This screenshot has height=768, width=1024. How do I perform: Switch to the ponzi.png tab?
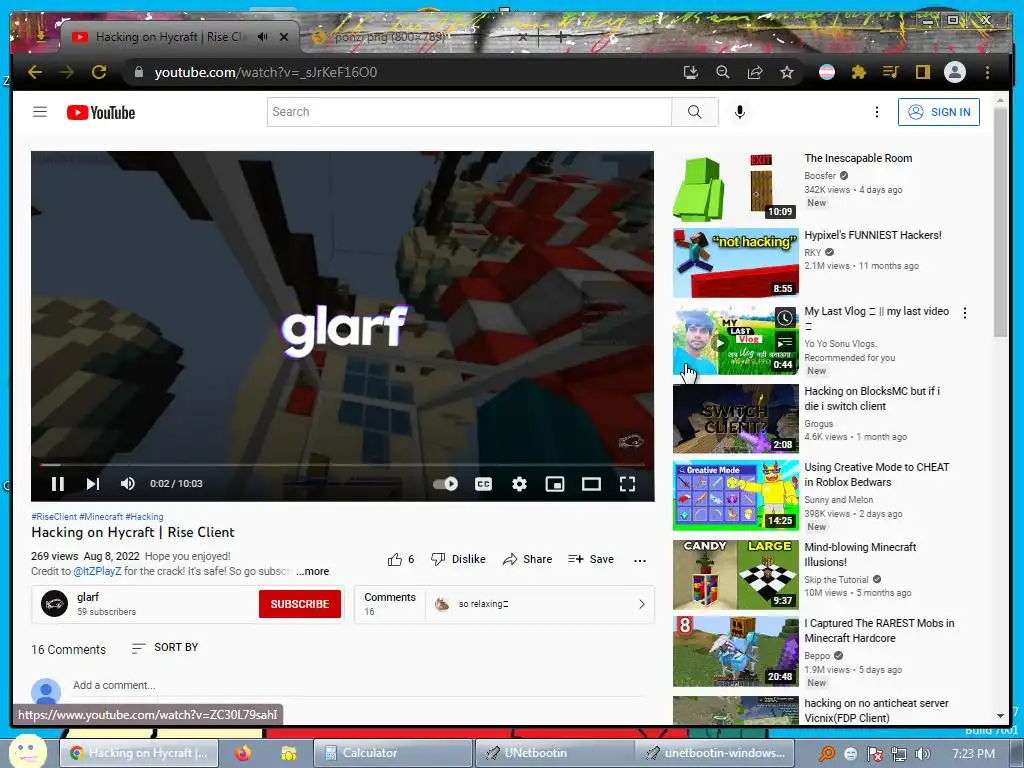pos(391,37)
